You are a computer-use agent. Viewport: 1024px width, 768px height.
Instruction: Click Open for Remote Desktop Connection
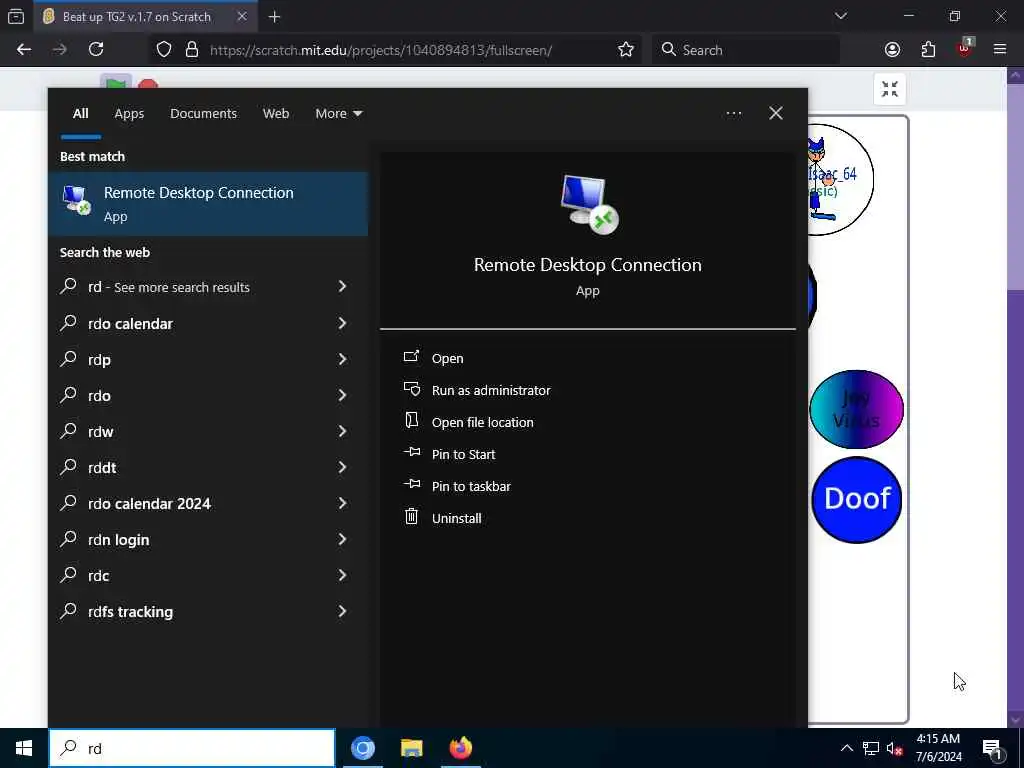[x=447, y=359]
